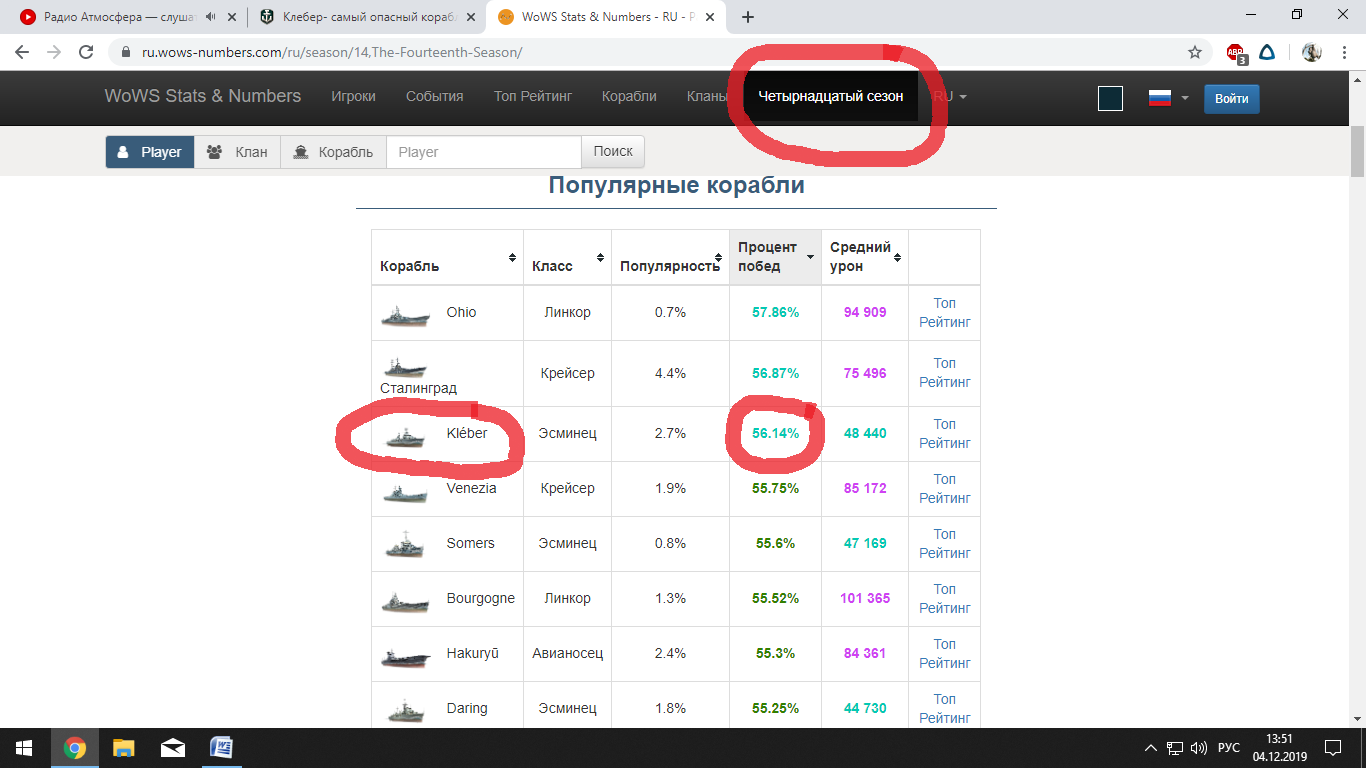Click the РУС language indicator

1229,748
